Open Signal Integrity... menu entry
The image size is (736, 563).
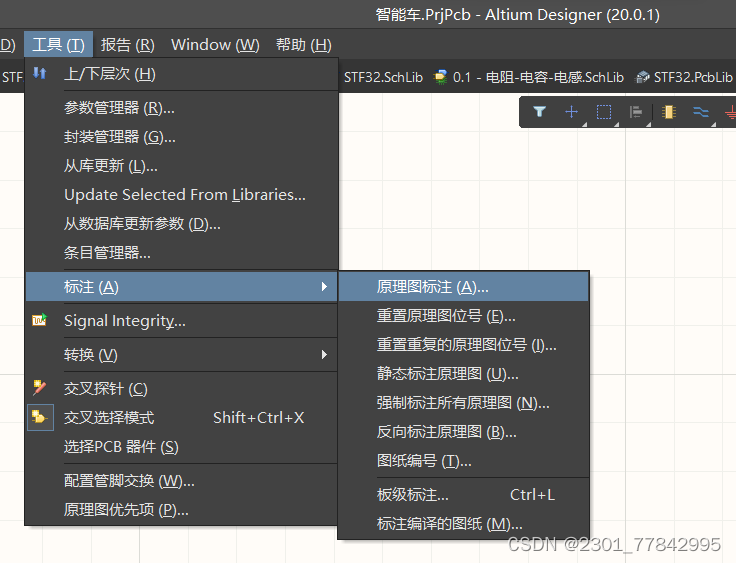[x=182, y=321]
